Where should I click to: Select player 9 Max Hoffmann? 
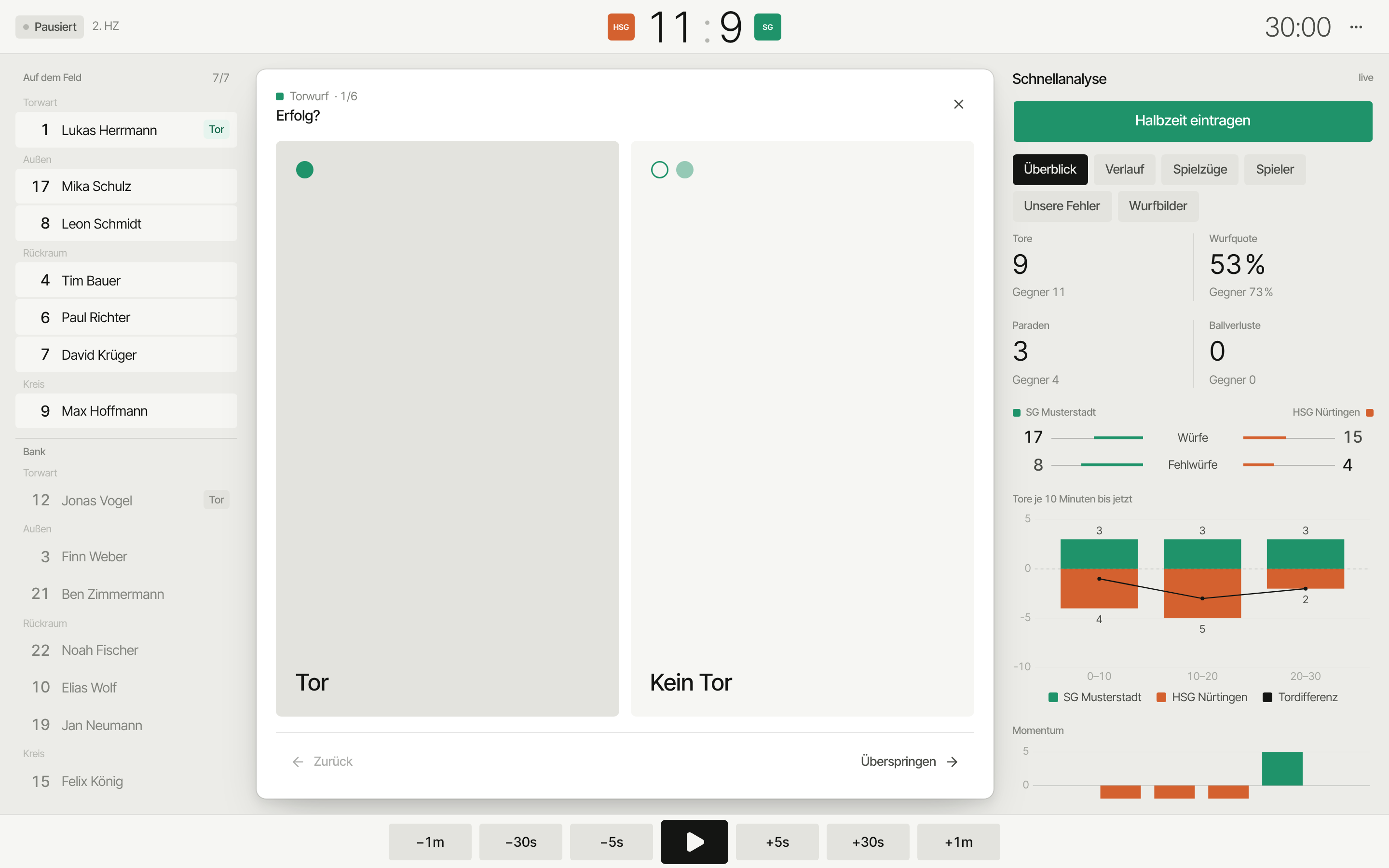point(126,411)
